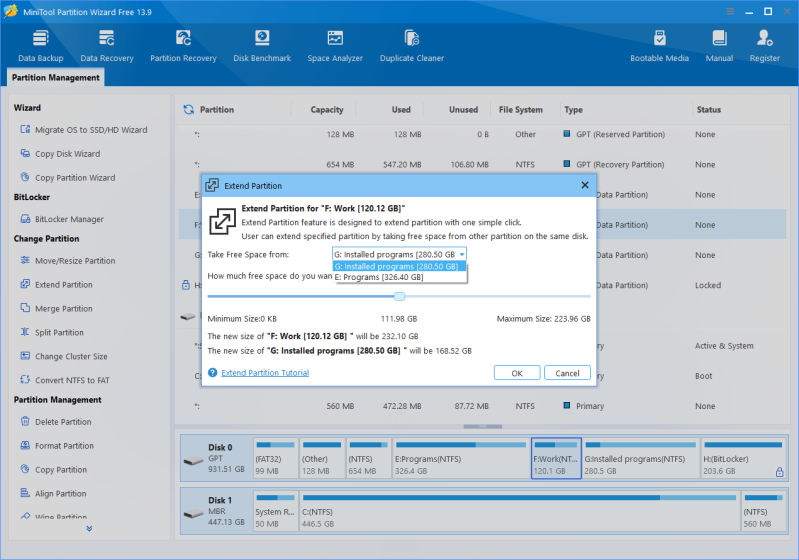This screenshot has width=799, height=560.
Task: Click the Register icon
Action: pyautogui.click(x=764, y=38)
